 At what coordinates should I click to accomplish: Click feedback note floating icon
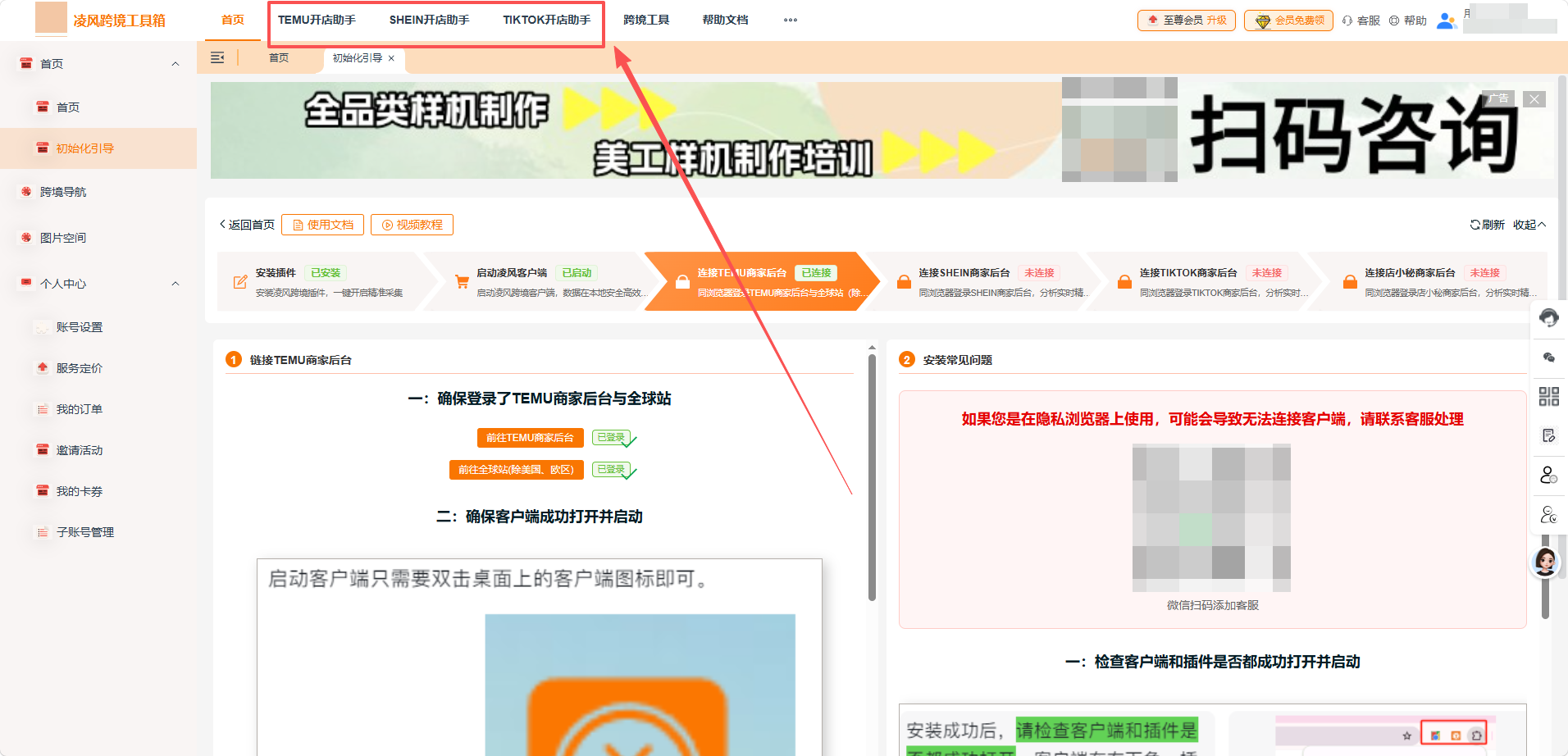tap(1548, 436)
